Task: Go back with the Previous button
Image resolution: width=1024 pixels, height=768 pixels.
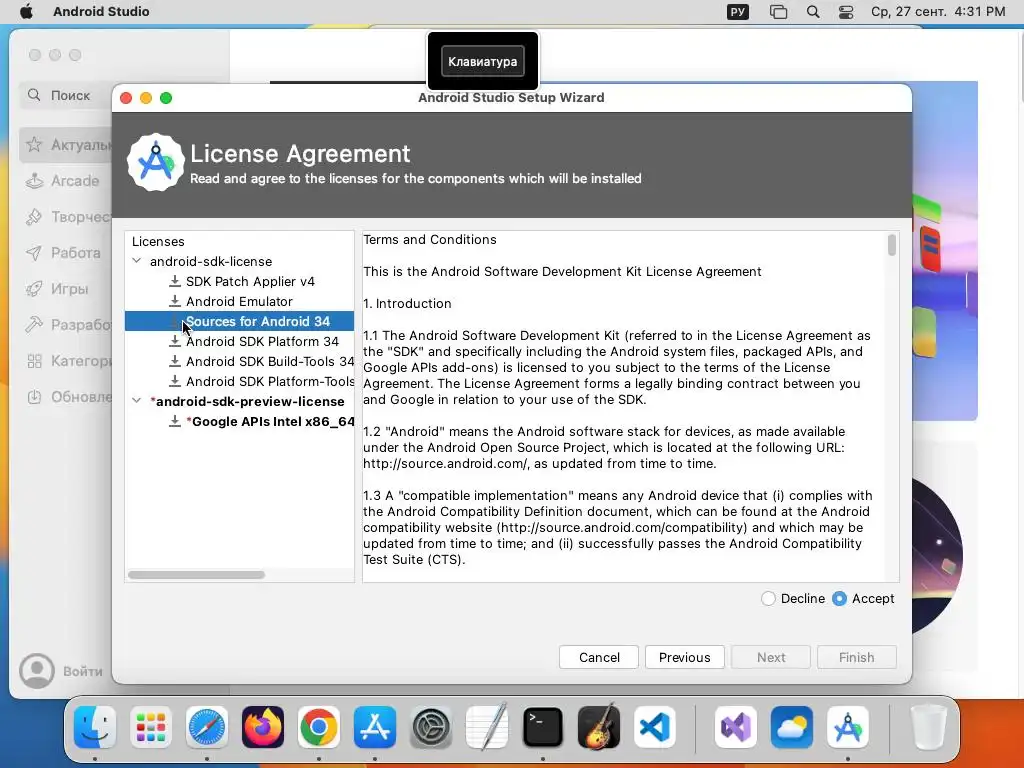Action: 684,657
